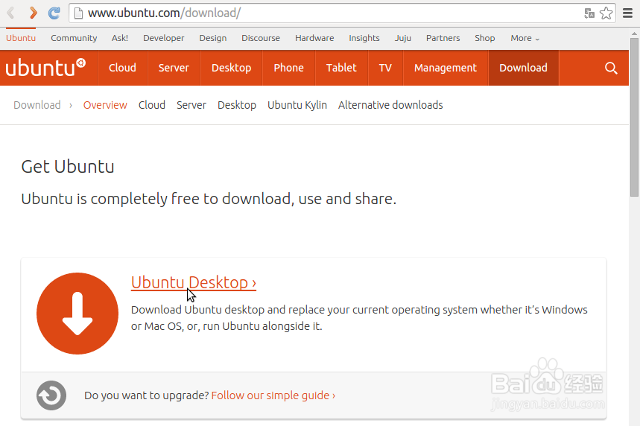Click the page icon in the address bar
The image size is (640, 426).
pyautogui.click(x=78, y=13)
